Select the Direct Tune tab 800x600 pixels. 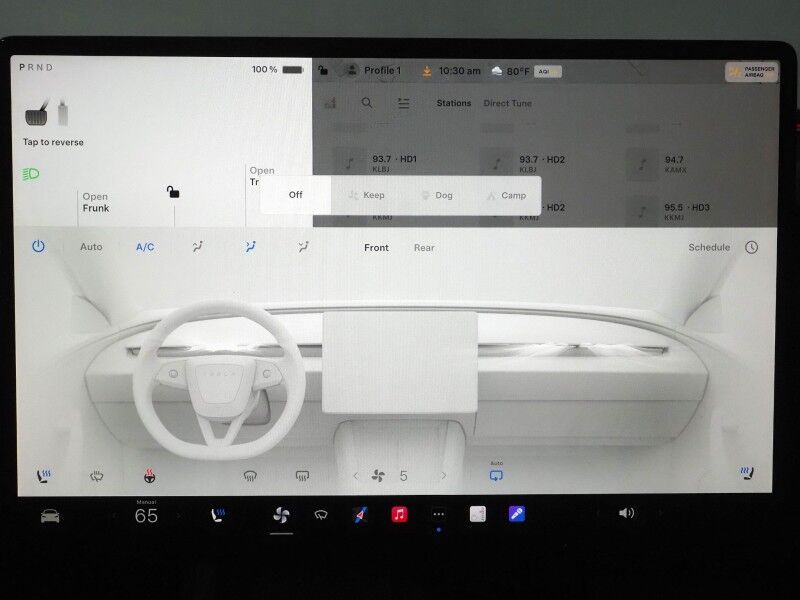(x=508, y=103)
